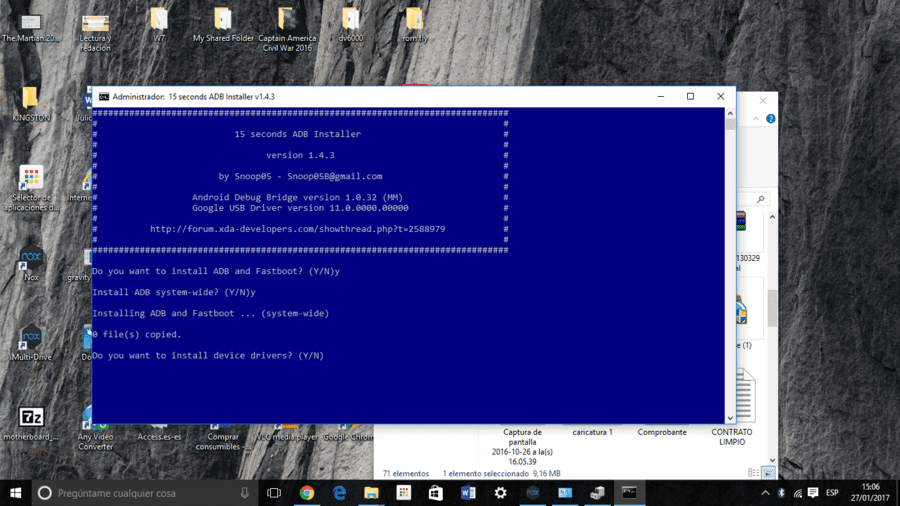Click 'Install ADB system-wide? (Y/N)y' line

coord(174,292)
